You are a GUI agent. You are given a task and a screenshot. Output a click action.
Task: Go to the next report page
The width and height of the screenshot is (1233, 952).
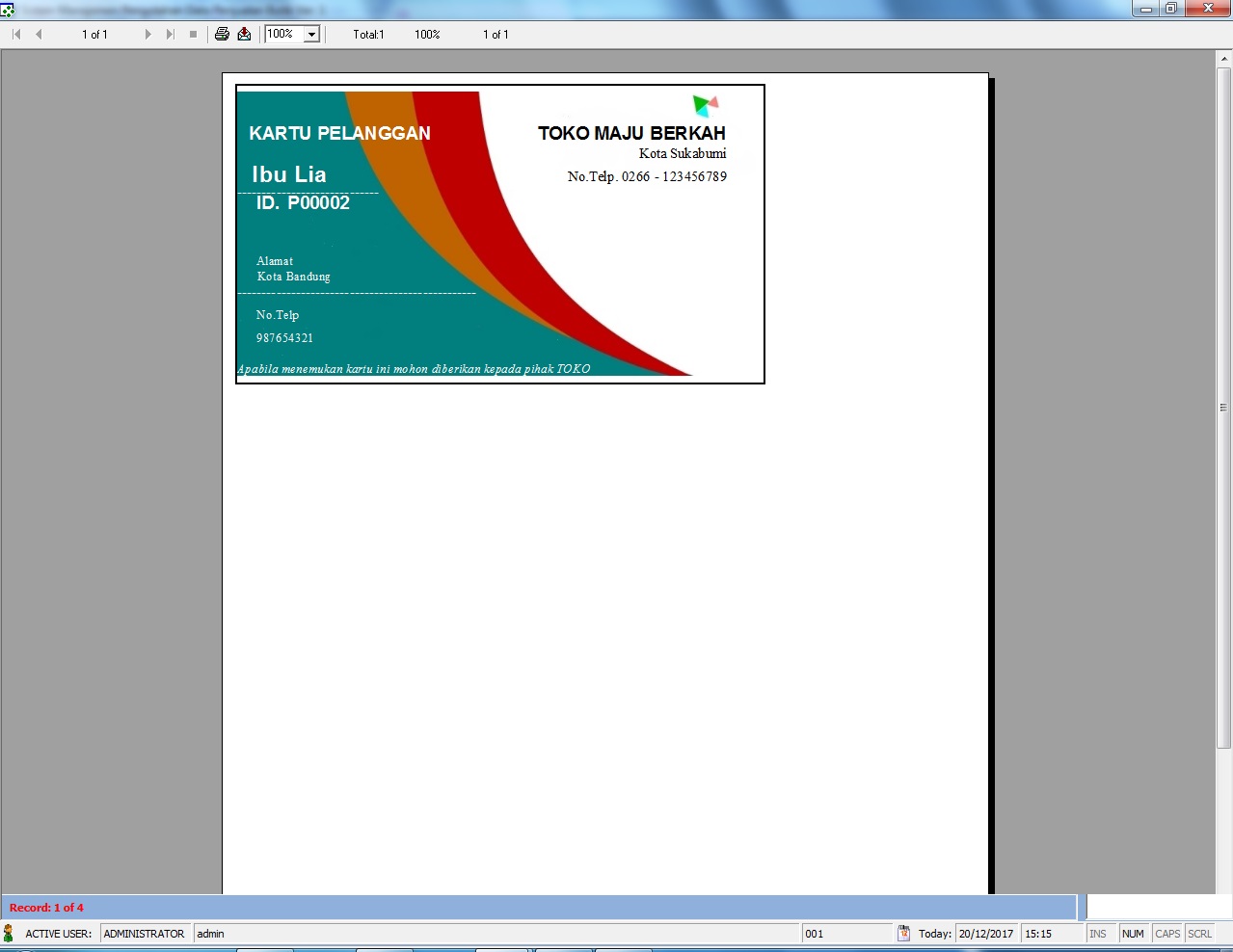148,34
